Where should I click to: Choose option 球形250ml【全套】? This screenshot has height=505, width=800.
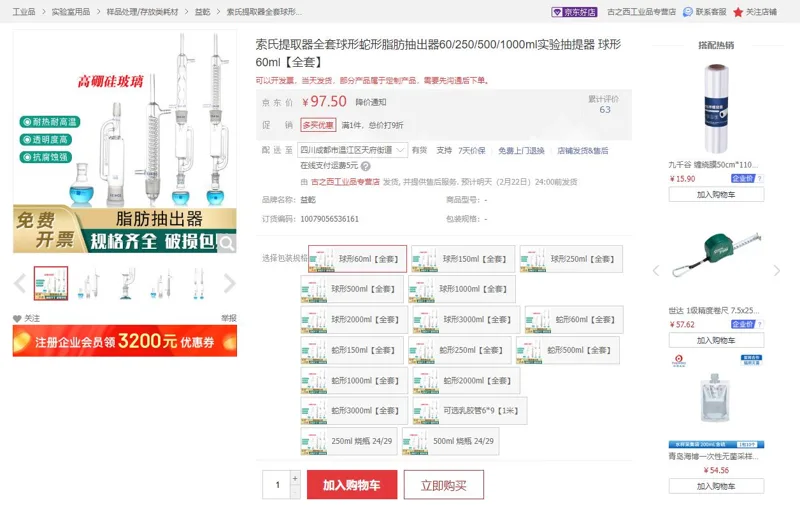(571, 259)
